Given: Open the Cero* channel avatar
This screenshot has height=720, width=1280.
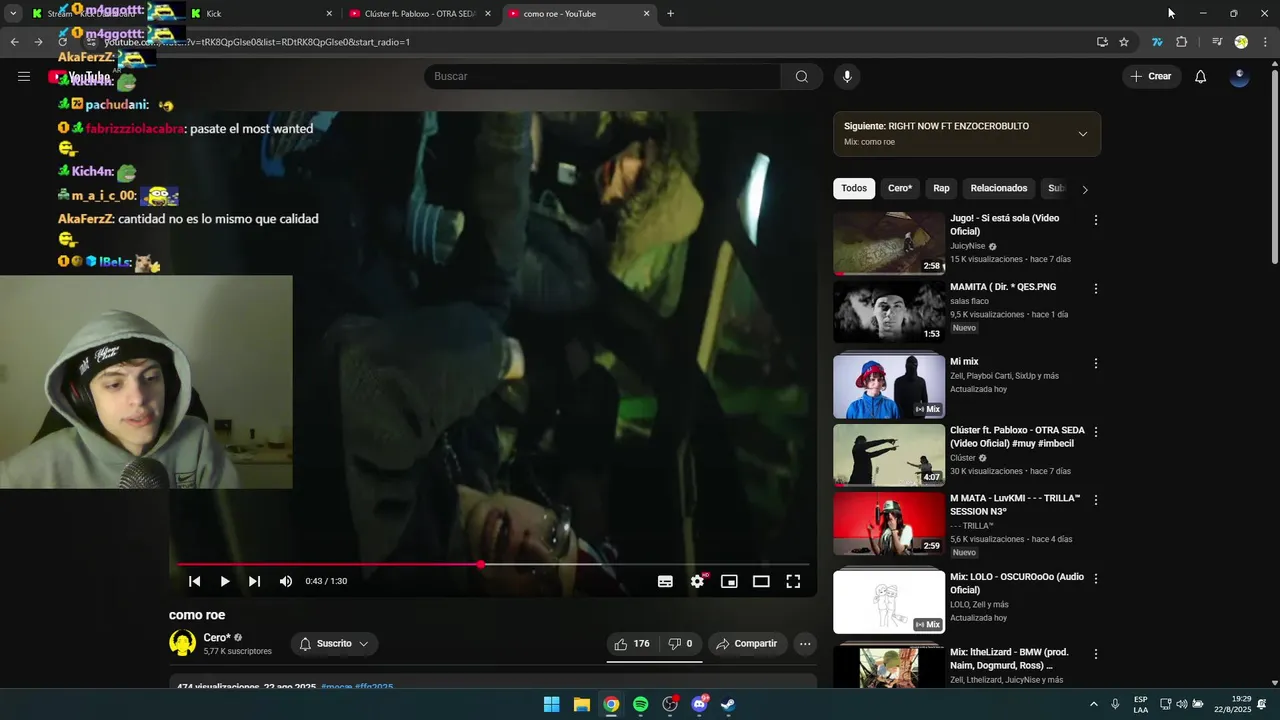Looking at the screenshot, I should (183, 643).
